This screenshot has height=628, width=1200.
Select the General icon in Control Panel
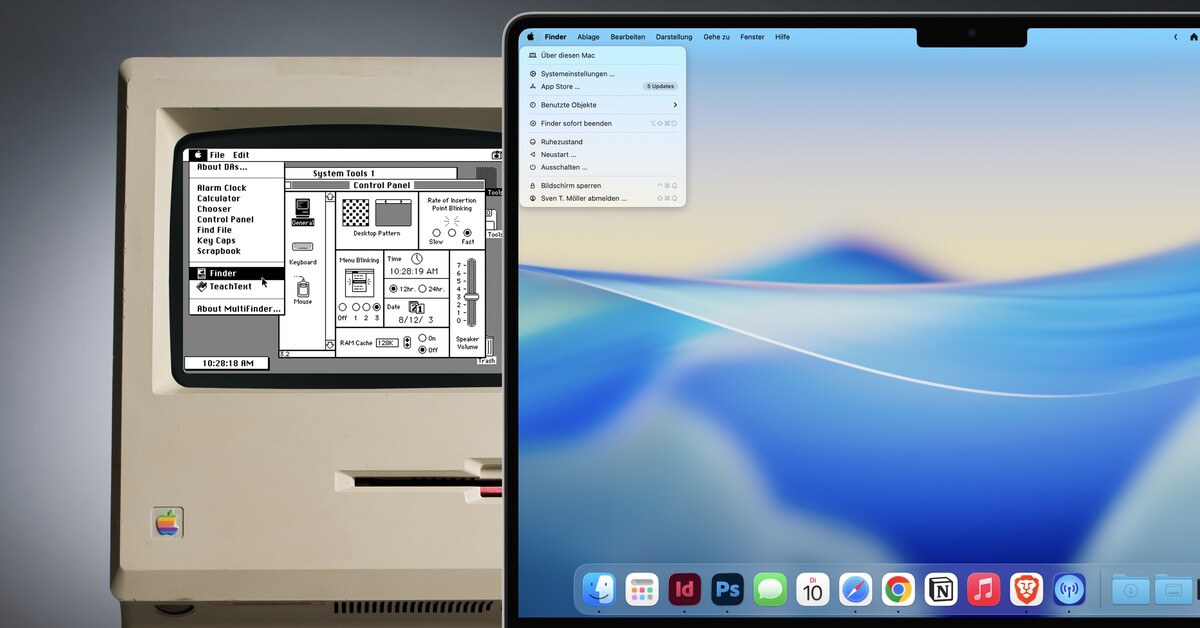click(303, 212)
